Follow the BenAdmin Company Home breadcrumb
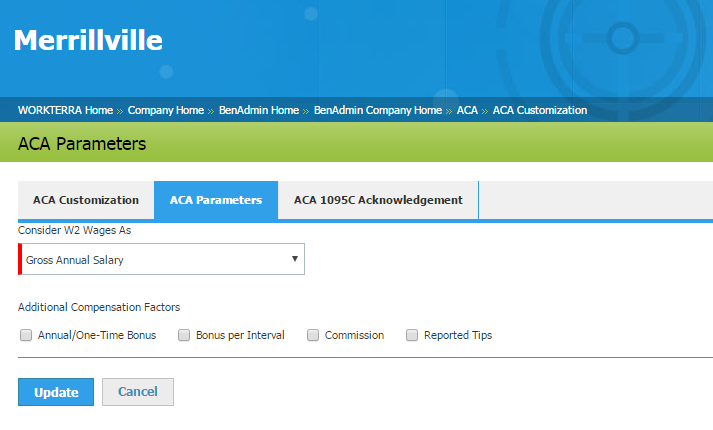713x430 pixels. pyautogui.click(x=377, y=110)
